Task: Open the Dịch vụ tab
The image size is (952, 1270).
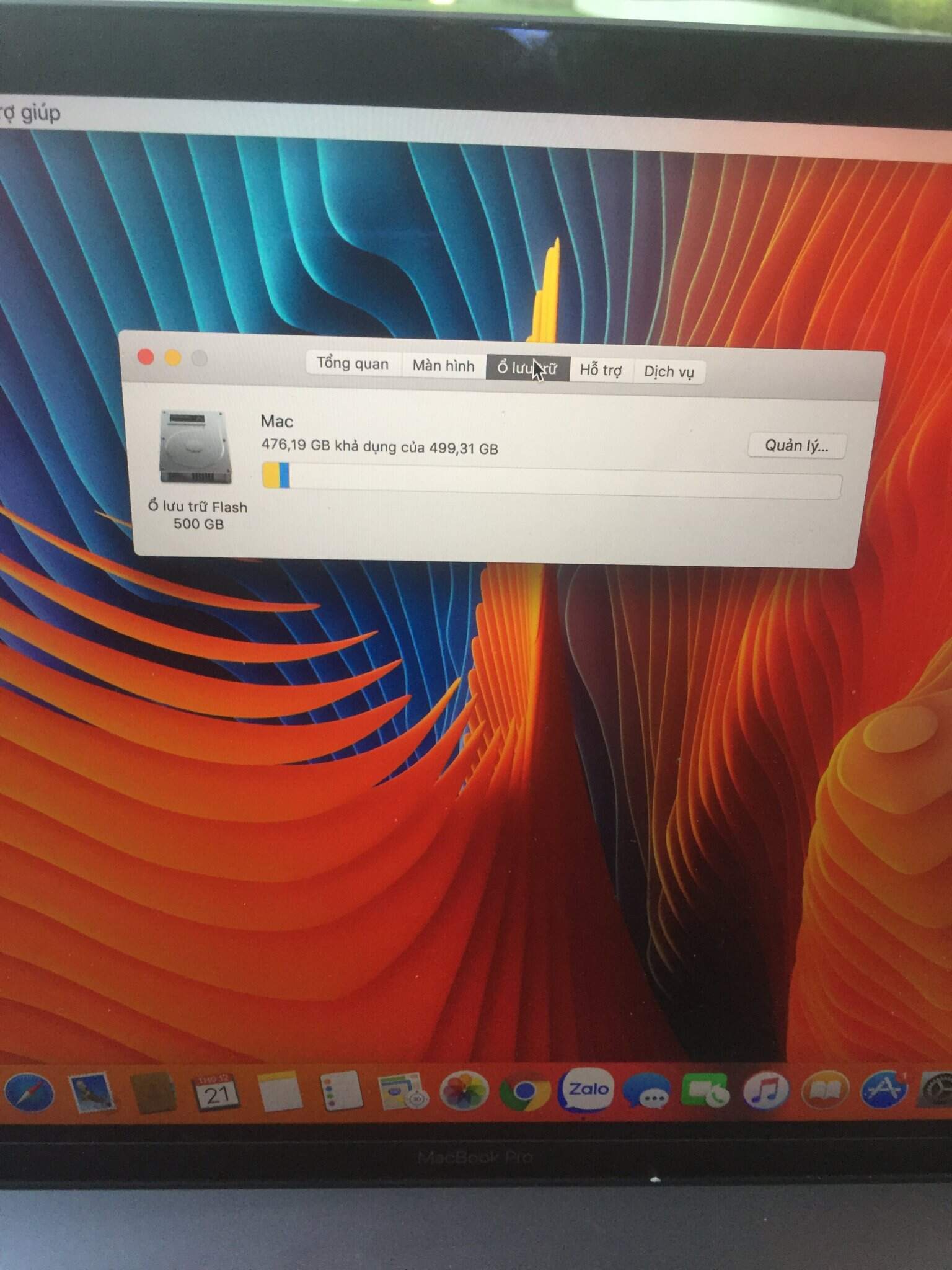Action: [669, 372]
